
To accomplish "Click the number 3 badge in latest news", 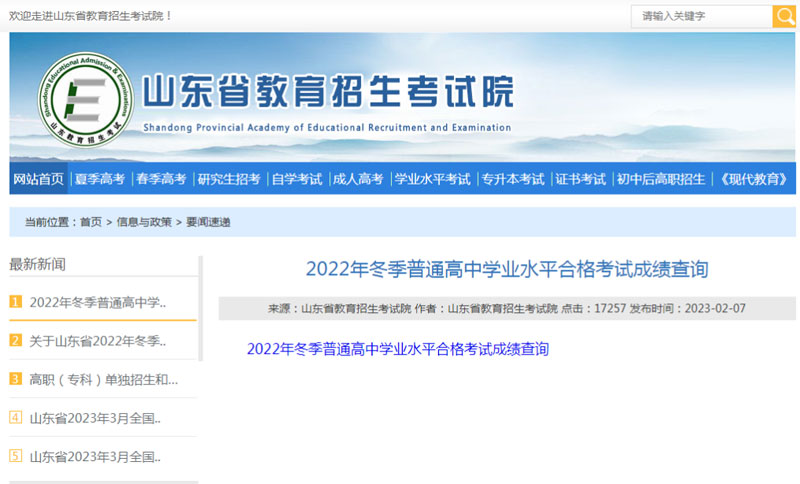I will coord(16,379).
